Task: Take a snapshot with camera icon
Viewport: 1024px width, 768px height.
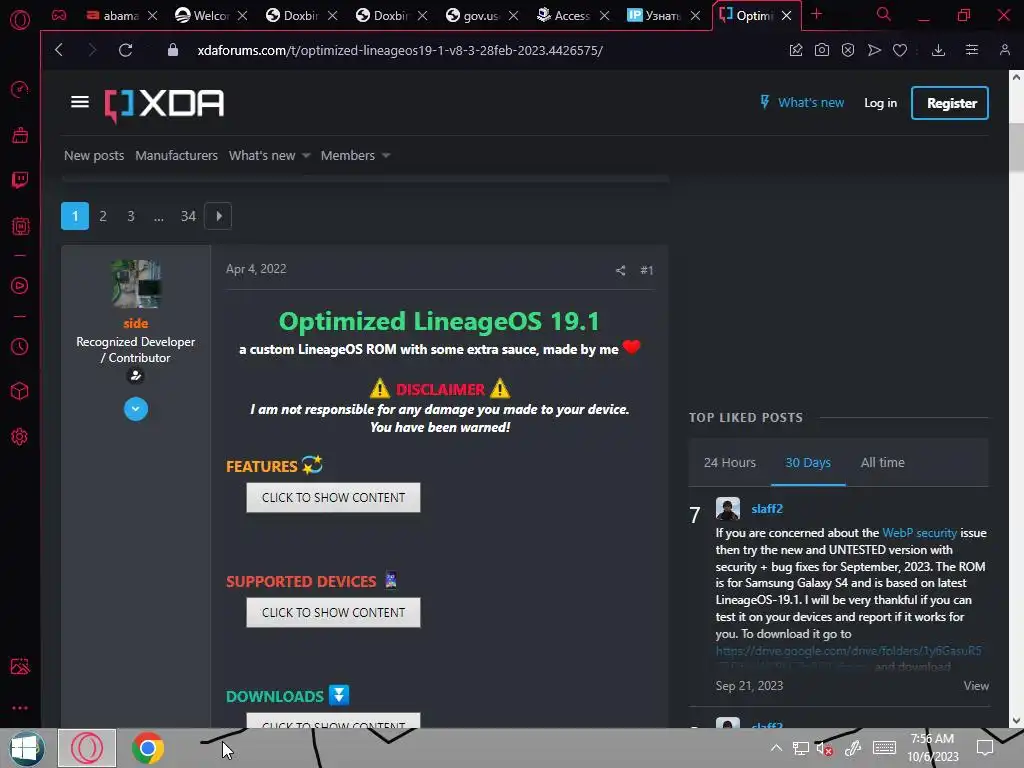Action: 822,50
